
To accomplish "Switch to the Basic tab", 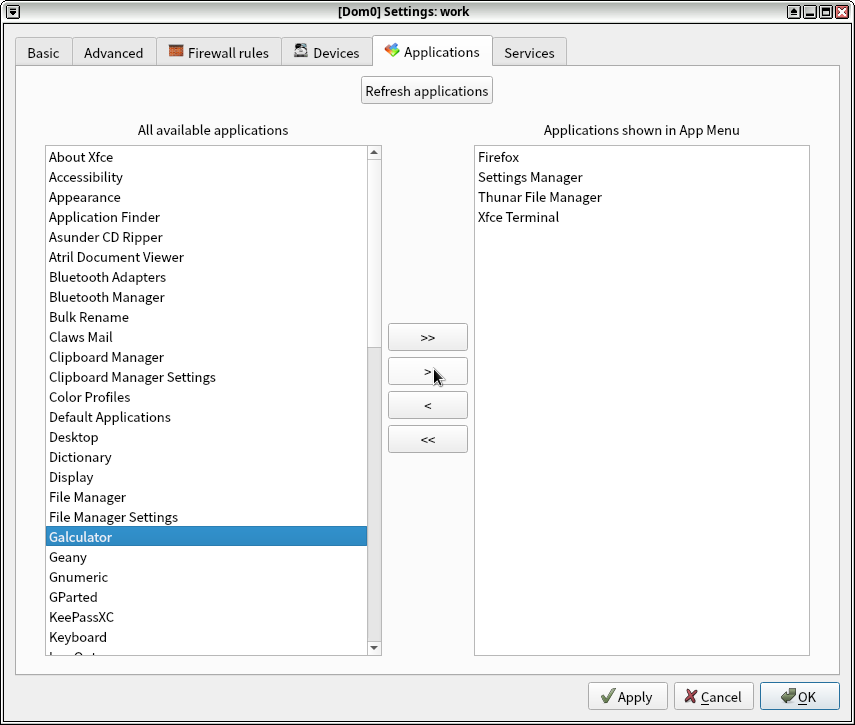I will (43, 52).
